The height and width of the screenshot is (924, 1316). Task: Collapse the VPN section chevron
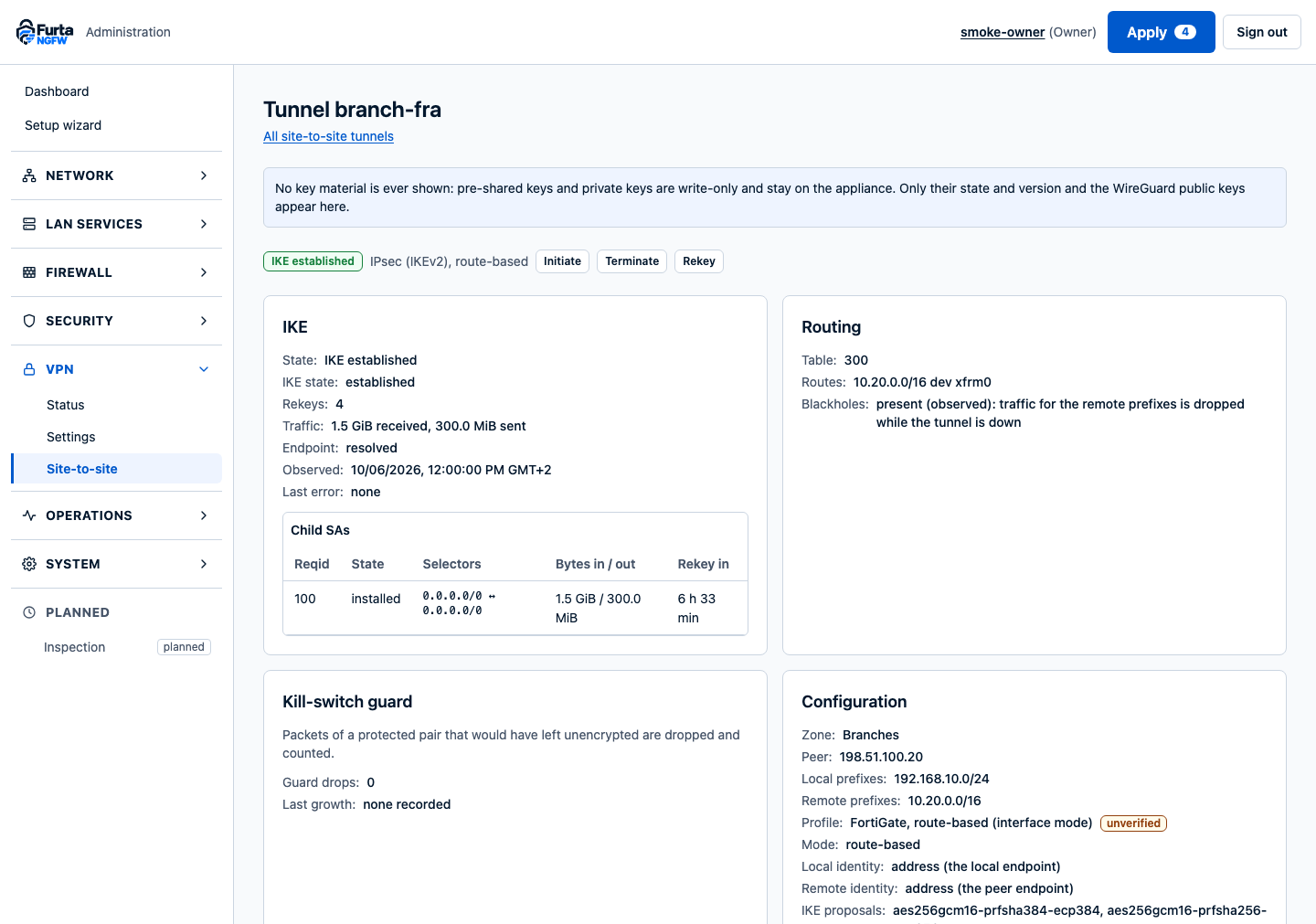coord(204,369)
